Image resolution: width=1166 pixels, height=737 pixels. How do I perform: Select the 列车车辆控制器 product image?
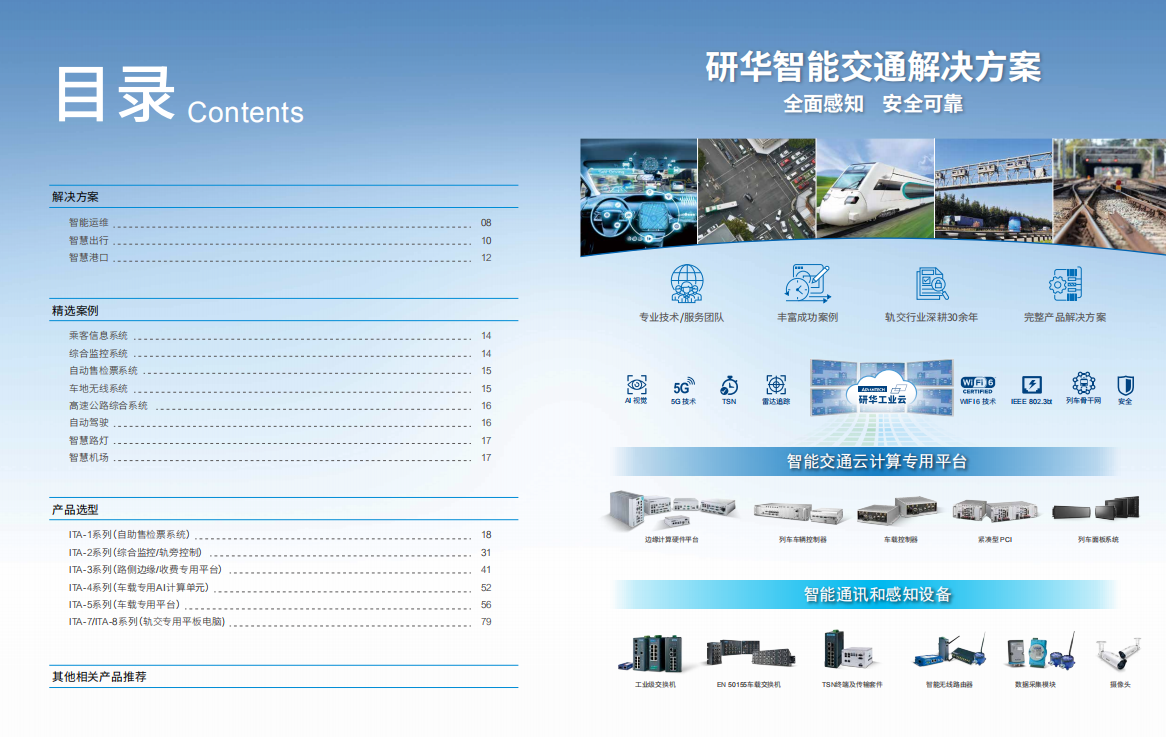[799, 512]
